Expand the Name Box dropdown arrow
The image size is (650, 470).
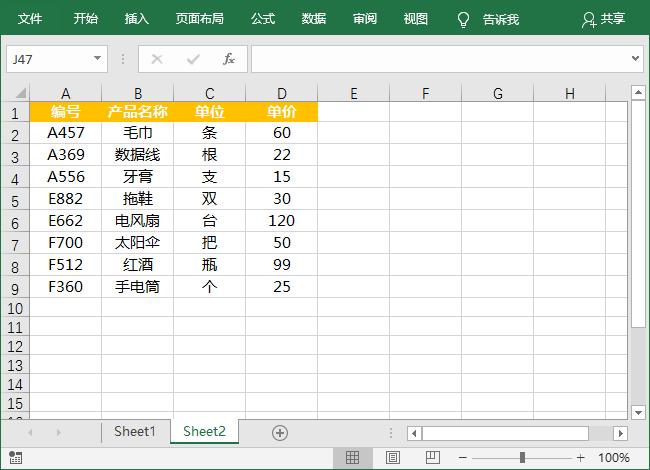coord(97,58)
